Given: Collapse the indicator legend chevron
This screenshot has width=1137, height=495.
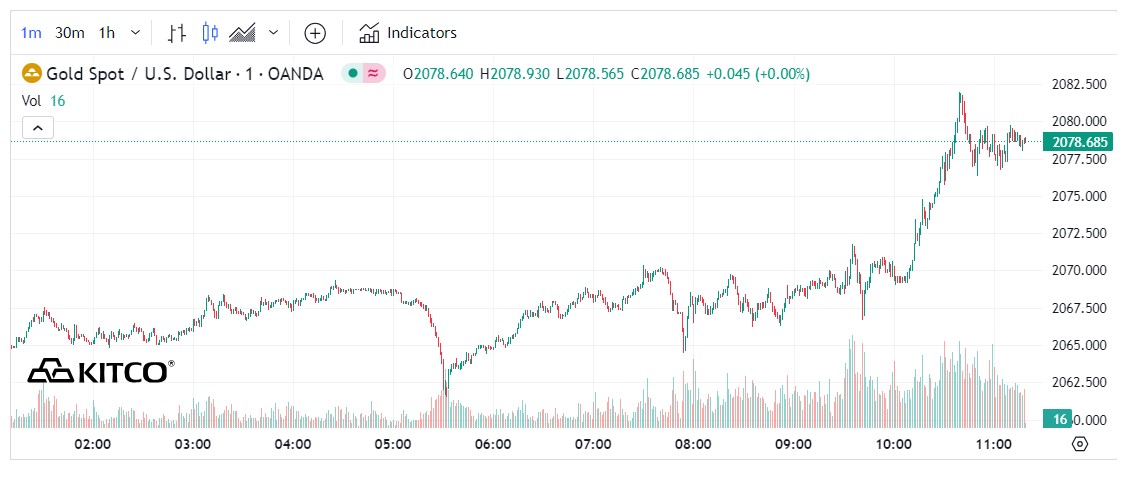Looking at the screenshot, I should click(37, 128).
